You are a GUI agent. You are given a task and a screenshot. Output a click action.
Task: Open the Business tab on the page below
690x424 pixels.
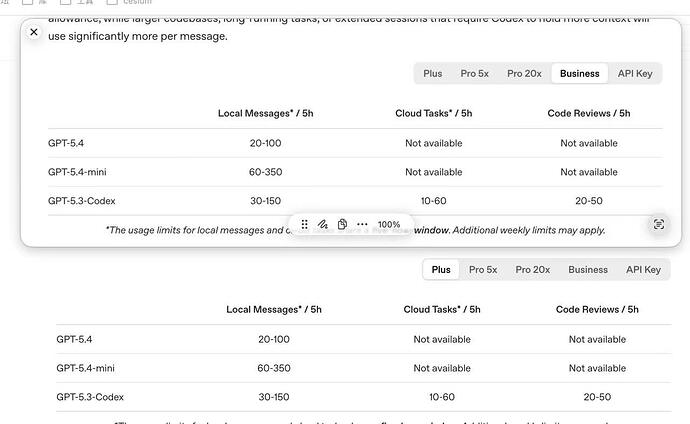coord(588,270)
